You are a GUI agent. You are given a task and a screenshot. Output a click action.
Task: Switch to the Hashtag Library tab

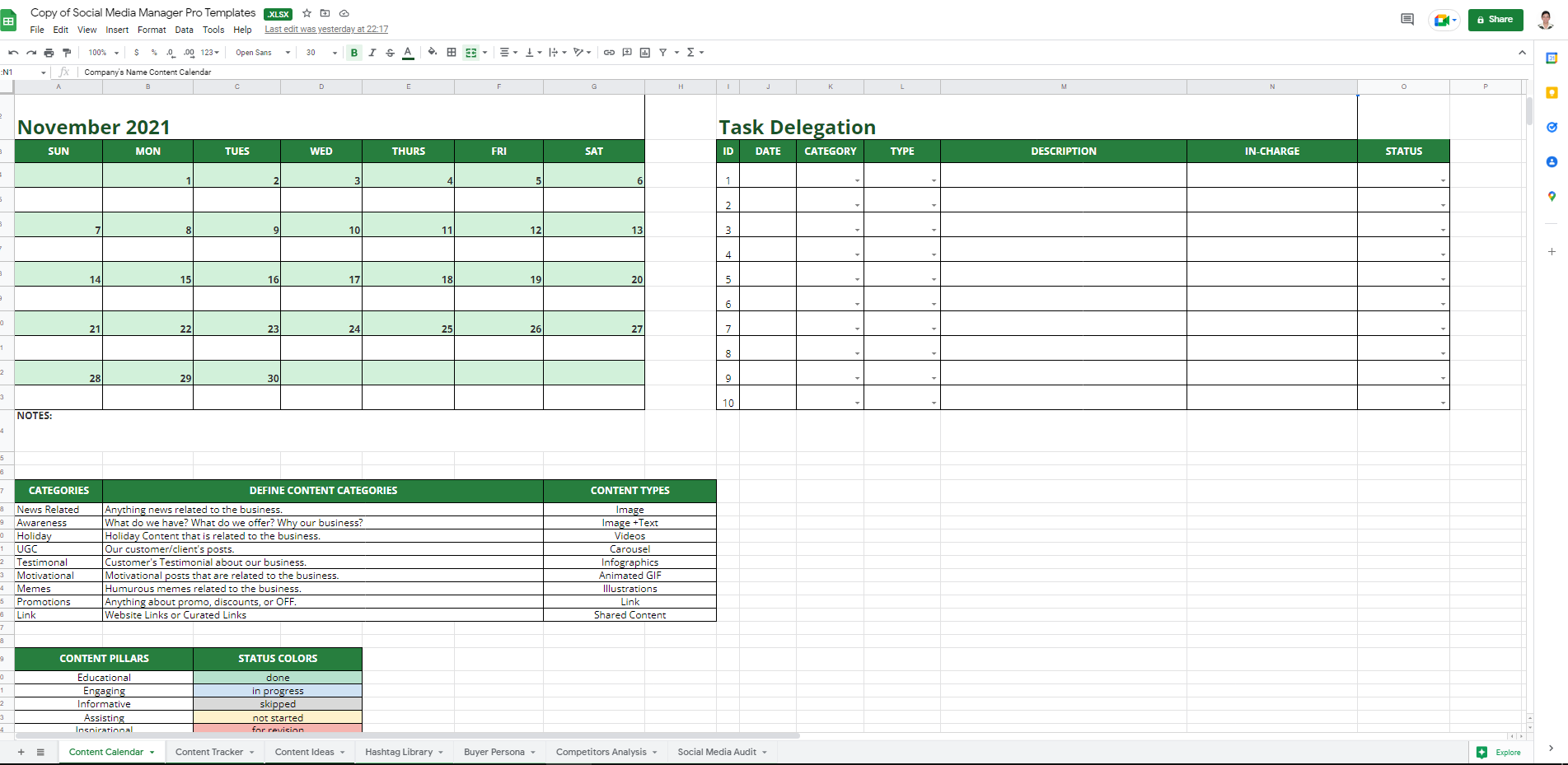pos(404,752)
